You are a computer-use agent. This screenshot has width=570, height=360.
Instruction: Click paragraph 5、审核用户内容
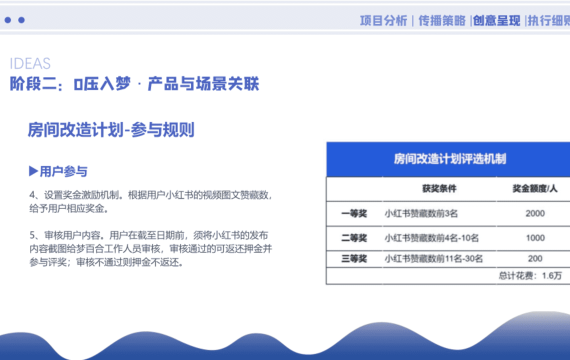click(150, 249)
